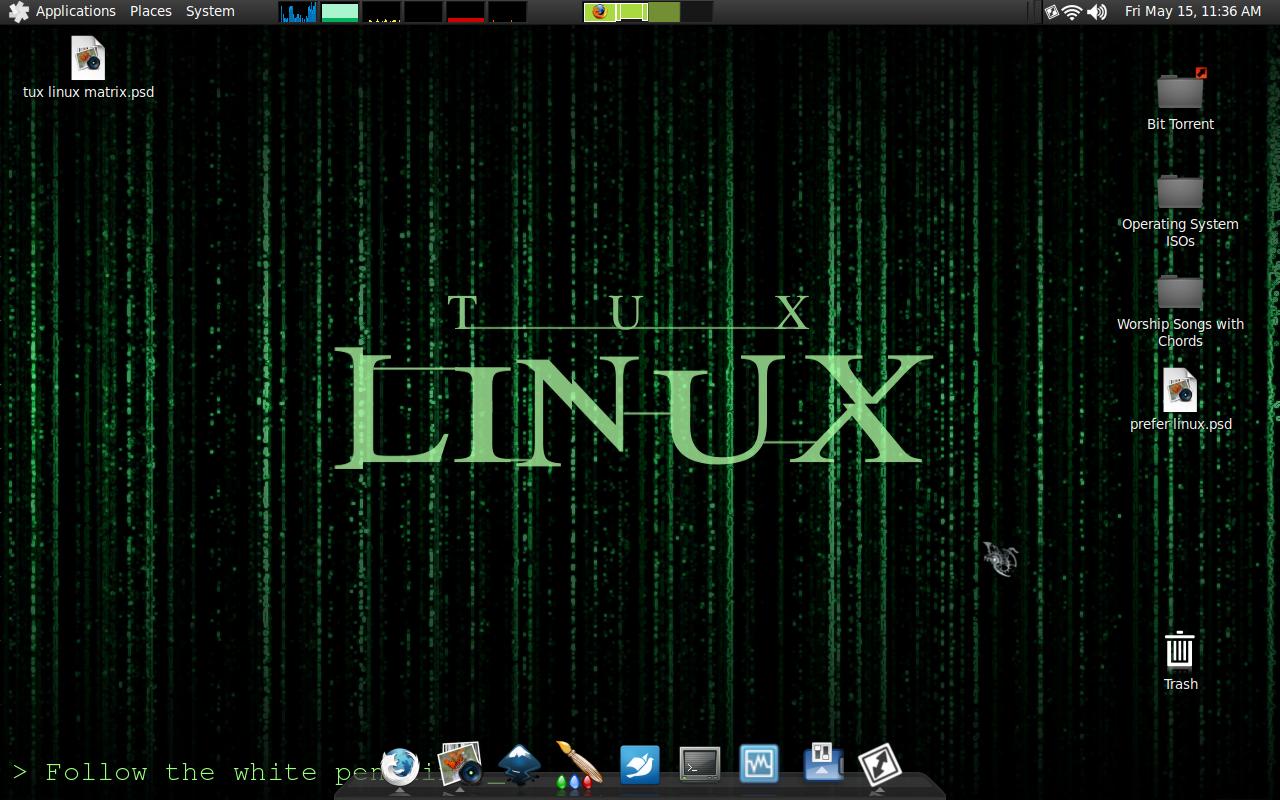The image size is (1280, 800).
Task: Open the Applications menu
Action: (76, 11)
